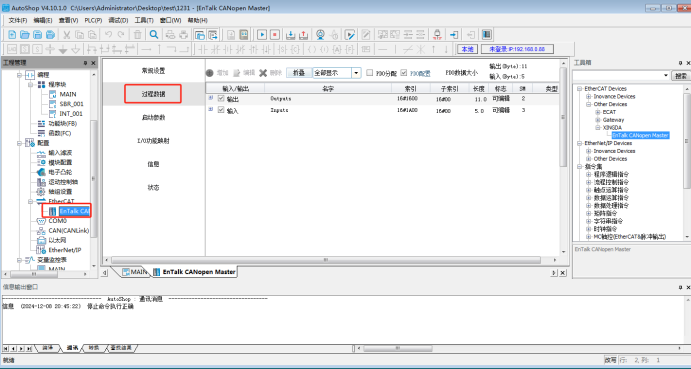Expand the 程序逻辑指令 instruction group

coord(588,174)
